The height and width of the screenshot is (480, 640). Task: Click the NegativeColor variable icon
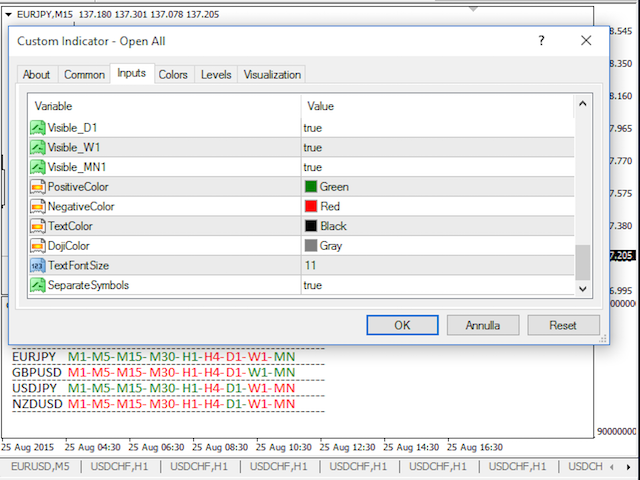click(x=38, y=206)
